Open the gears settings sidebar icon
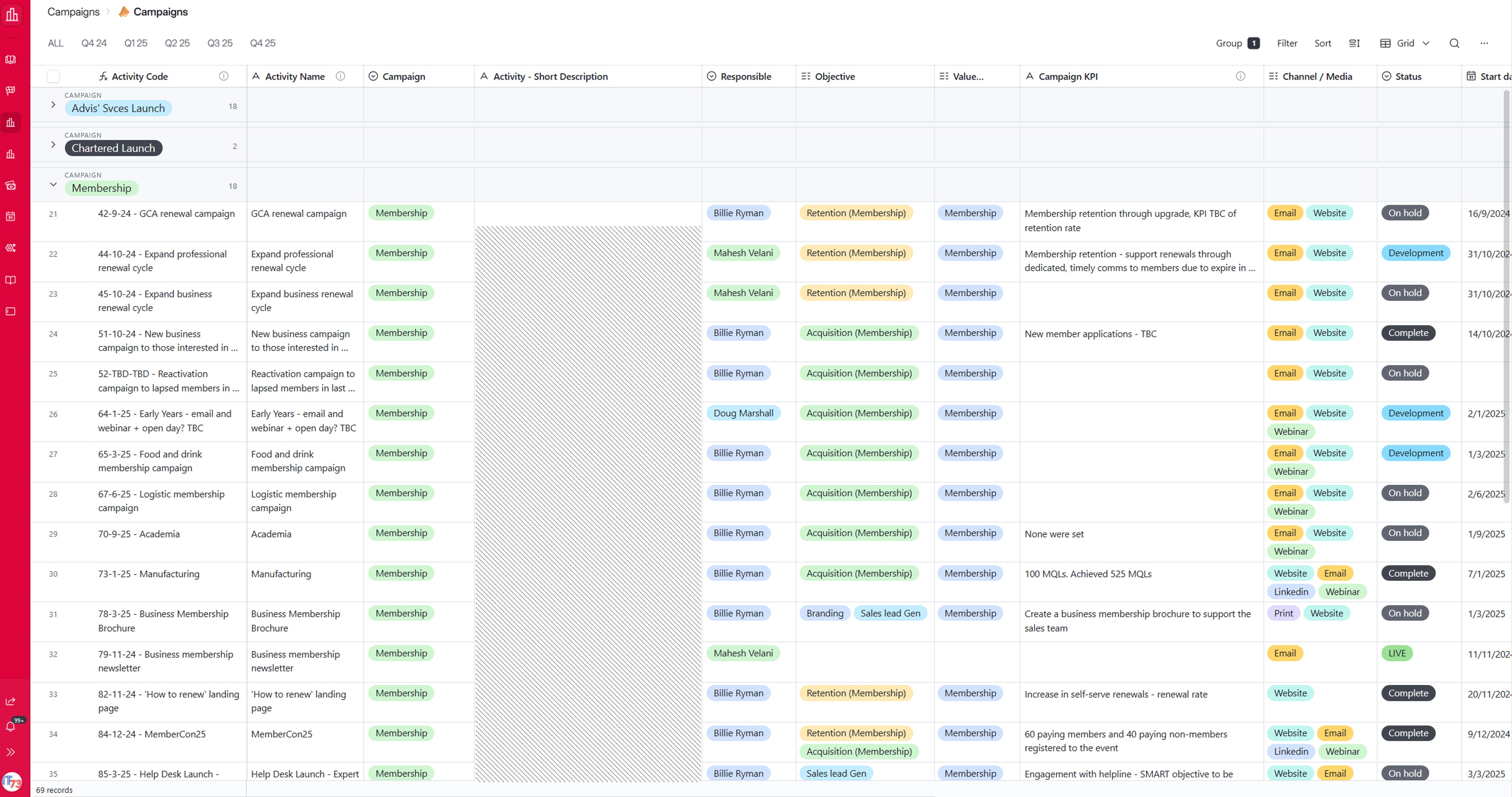The image size is (1512, 797). [11, 248]
